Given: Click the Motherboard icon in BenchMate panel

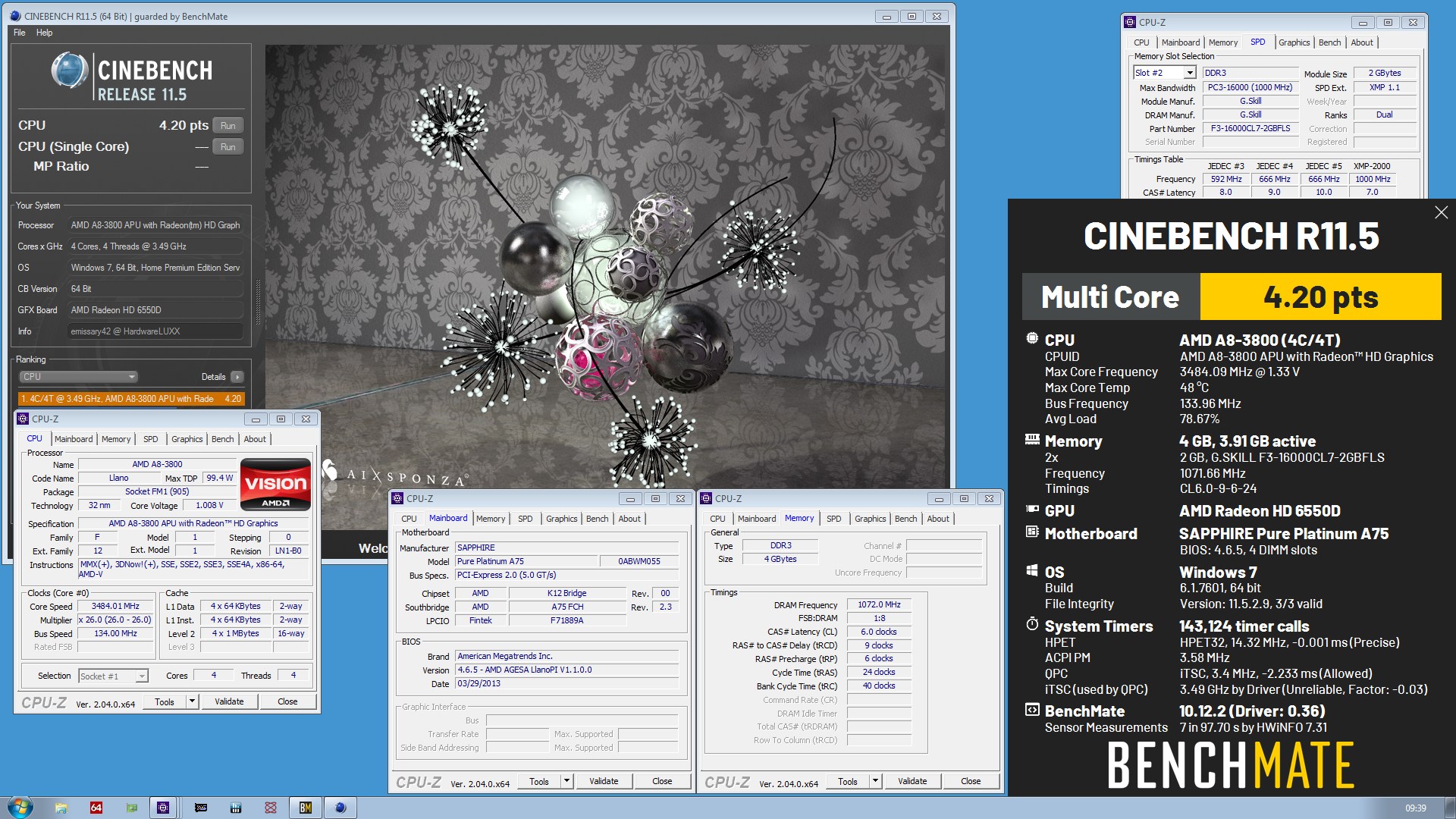Looking at the screenshot, I should [x=1032, y=532].
